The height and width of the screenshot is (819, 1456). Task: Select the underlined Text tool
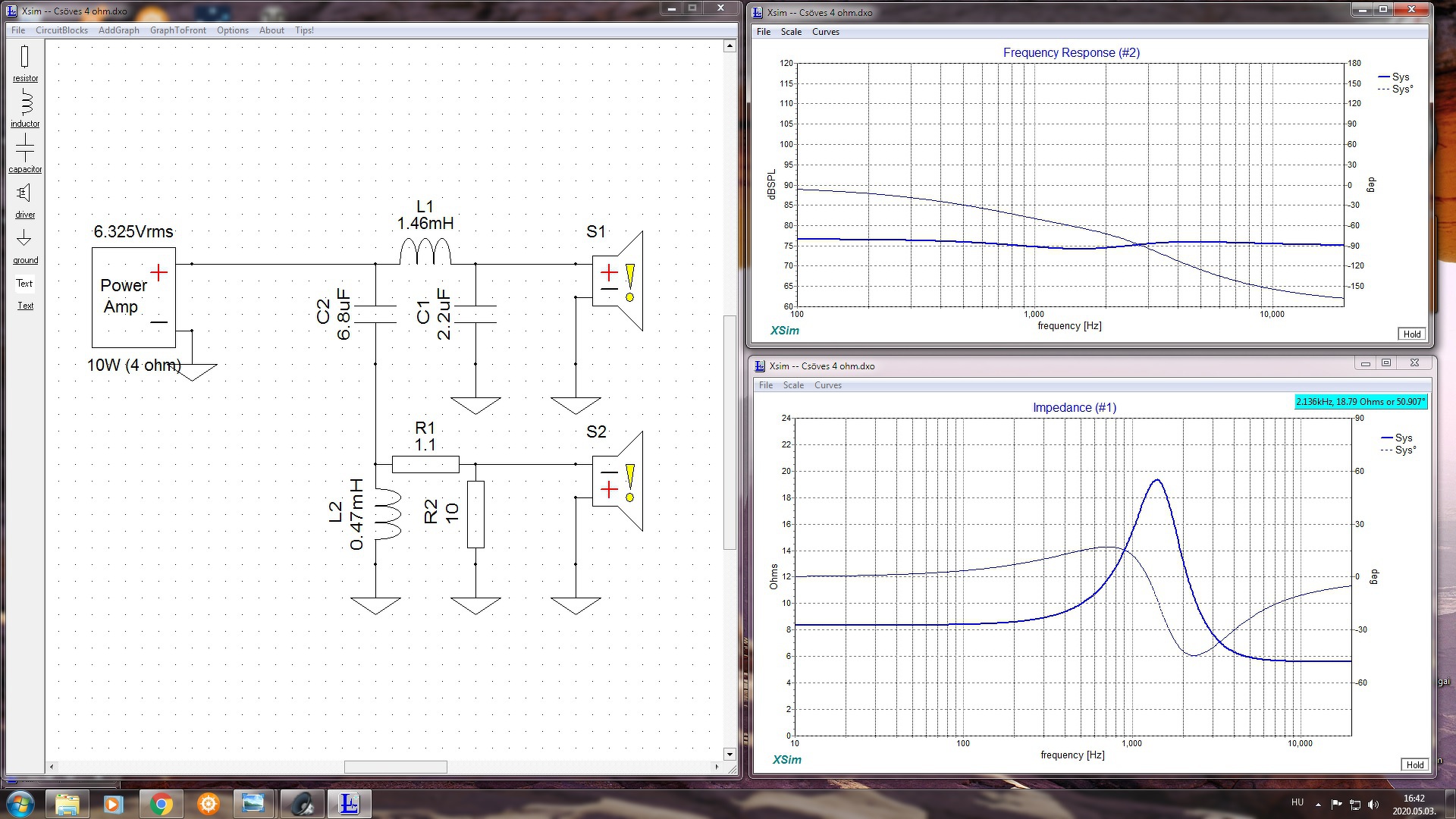[x=25, y=306]
